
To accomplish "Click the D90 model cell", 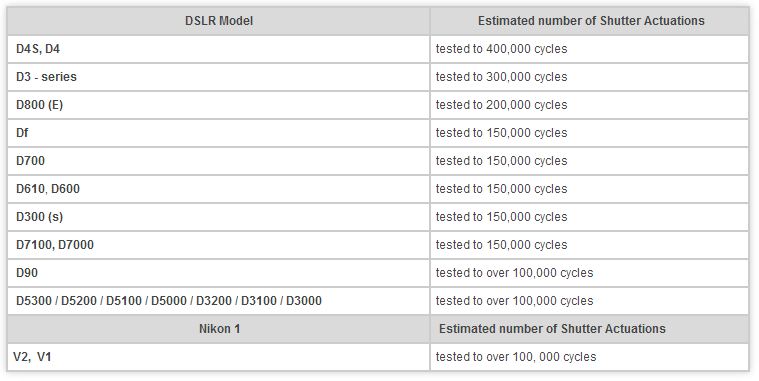I will click(x=219, y=273).
